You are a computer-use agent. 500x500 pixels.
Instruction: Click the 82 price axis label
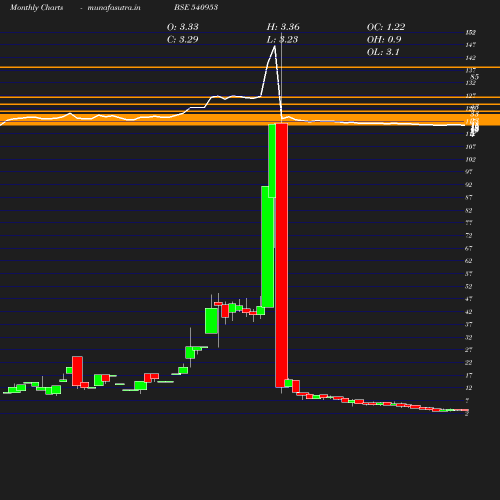[469, 210]
